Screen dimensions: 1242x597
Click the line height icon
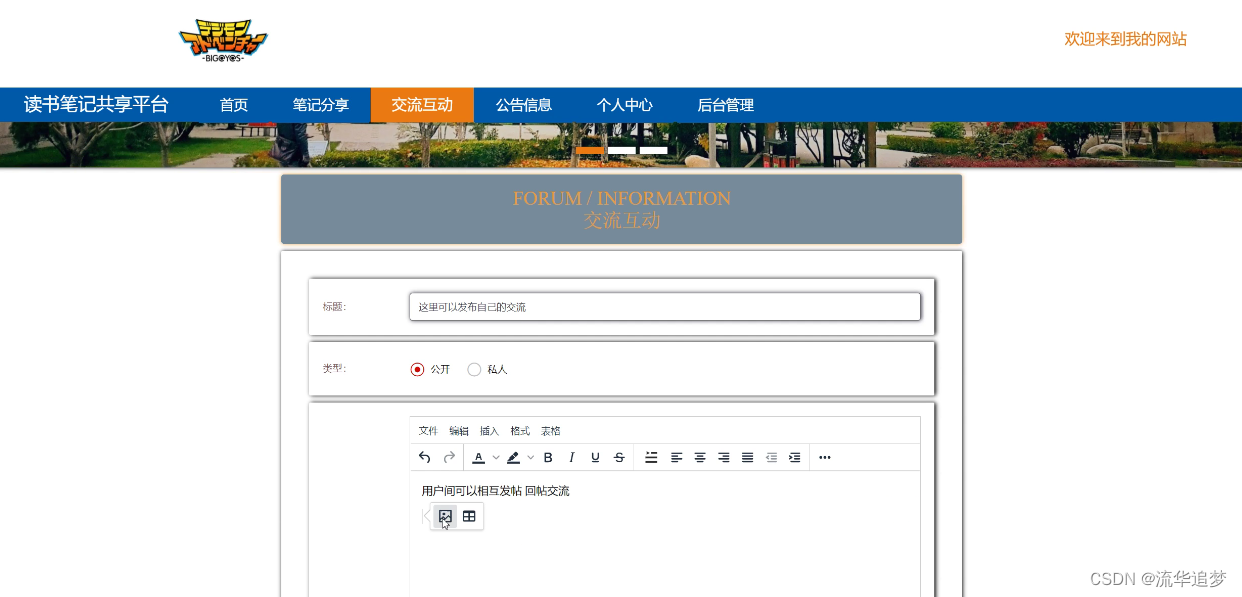(651, 458)
